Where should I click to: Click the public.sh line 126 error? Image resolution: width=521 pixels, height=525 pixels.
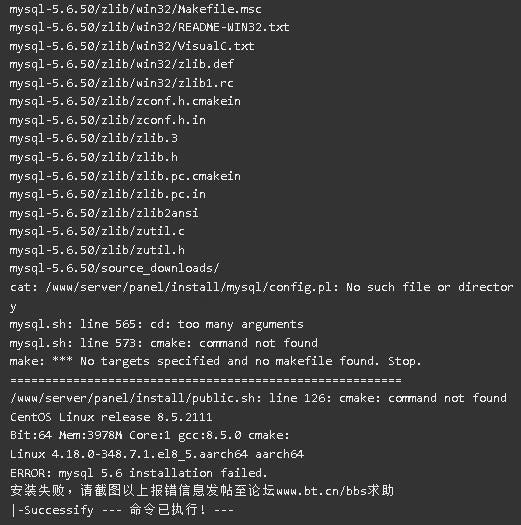pos(258,398)
